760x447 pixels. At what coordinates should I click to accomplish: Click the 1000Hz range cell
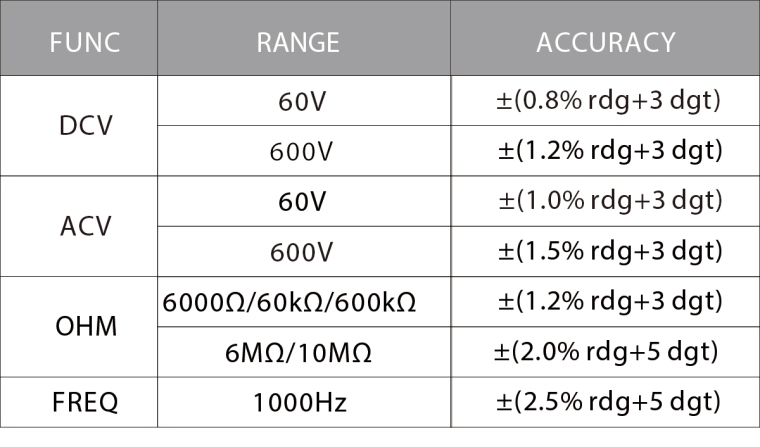click(302, 403)
